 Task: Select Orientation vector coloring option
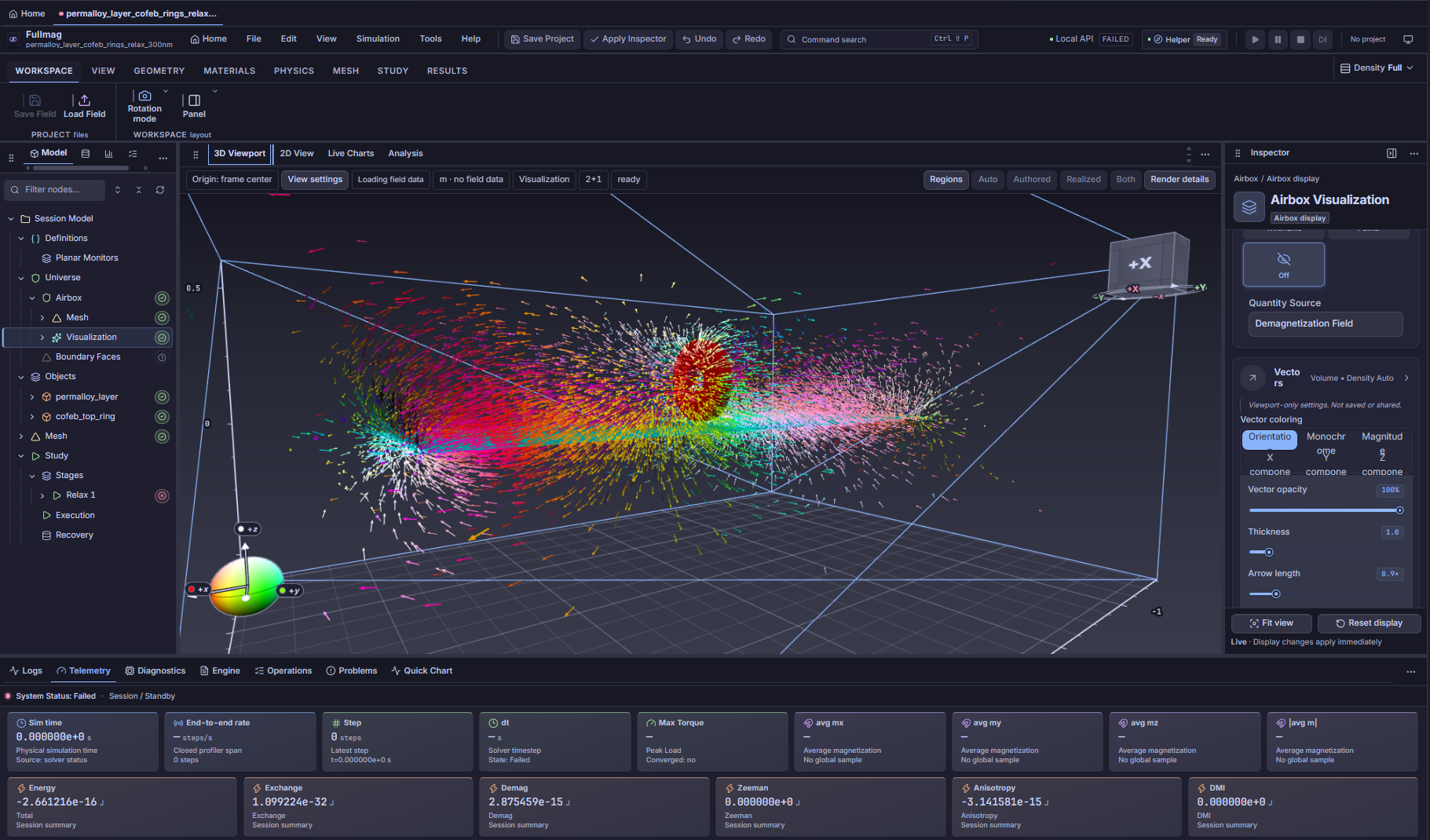[1270, 440]
